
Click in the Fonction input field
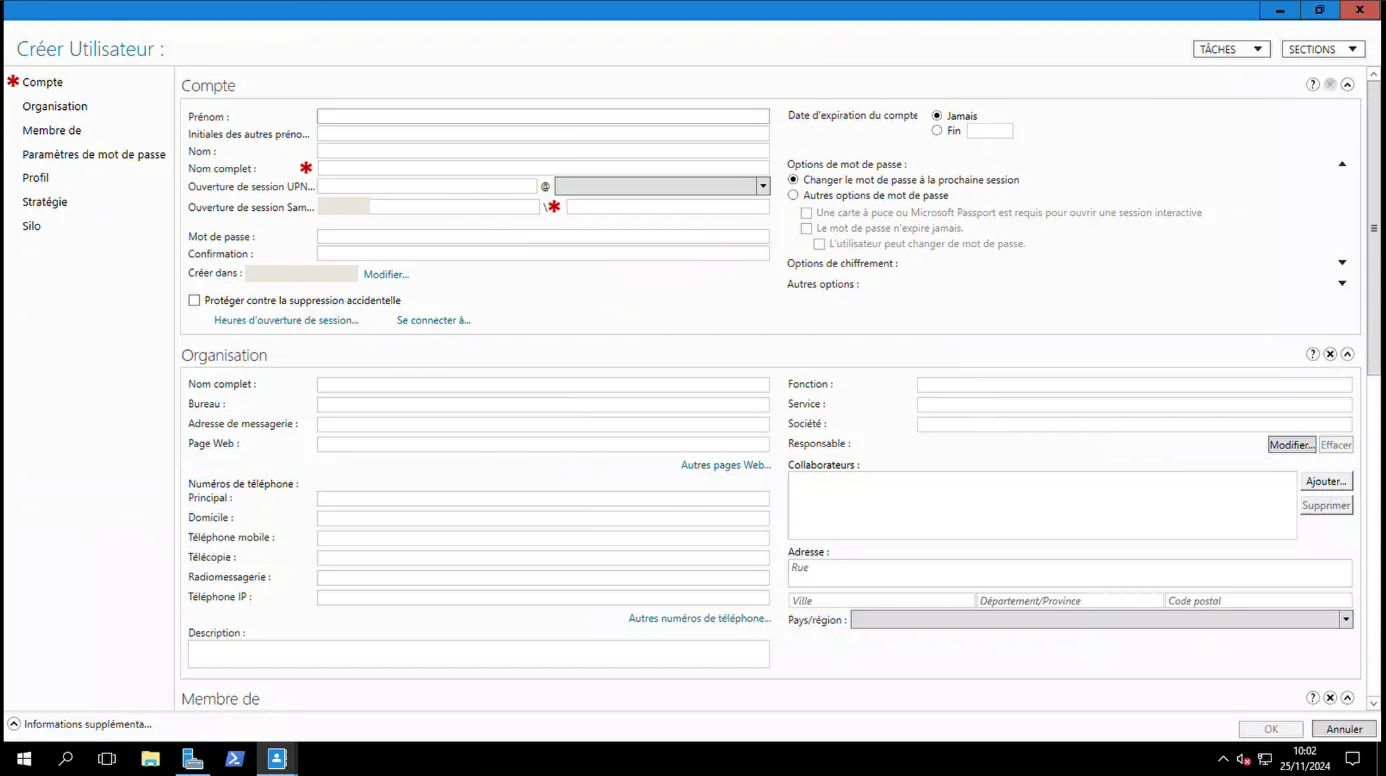pyautogui.click(x=1134, y=385)
